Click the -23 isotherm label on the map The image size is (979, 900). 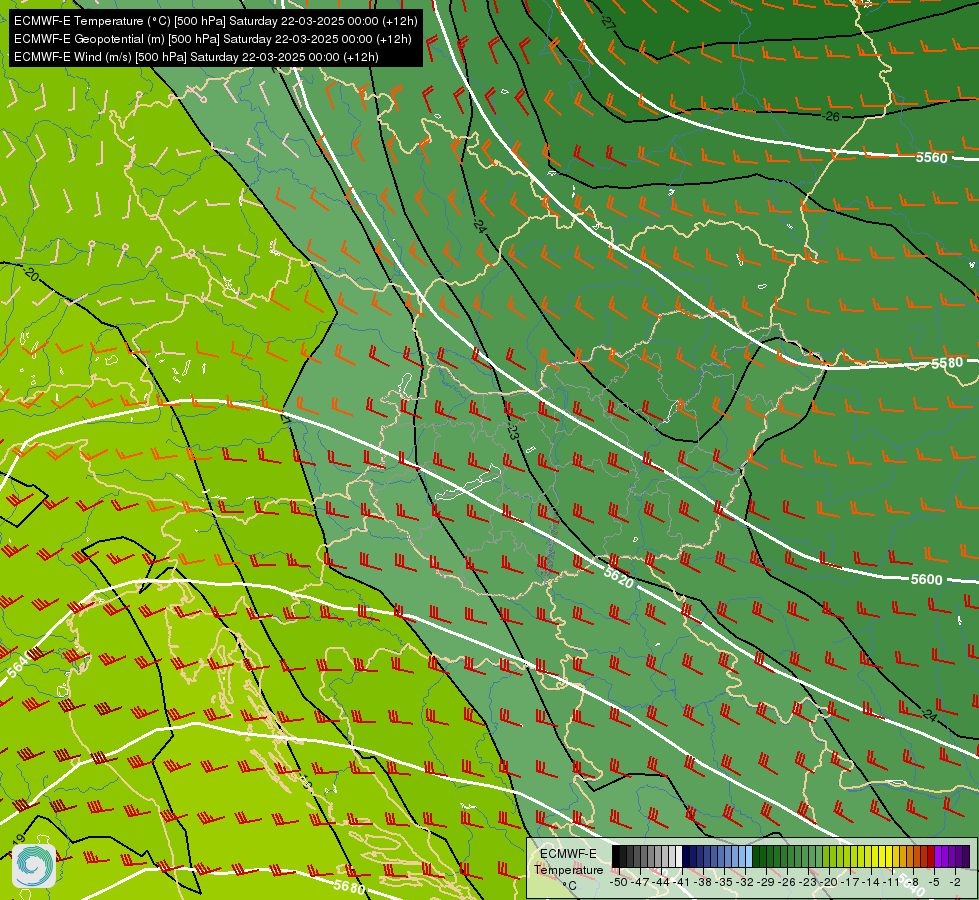coord(512,430)
